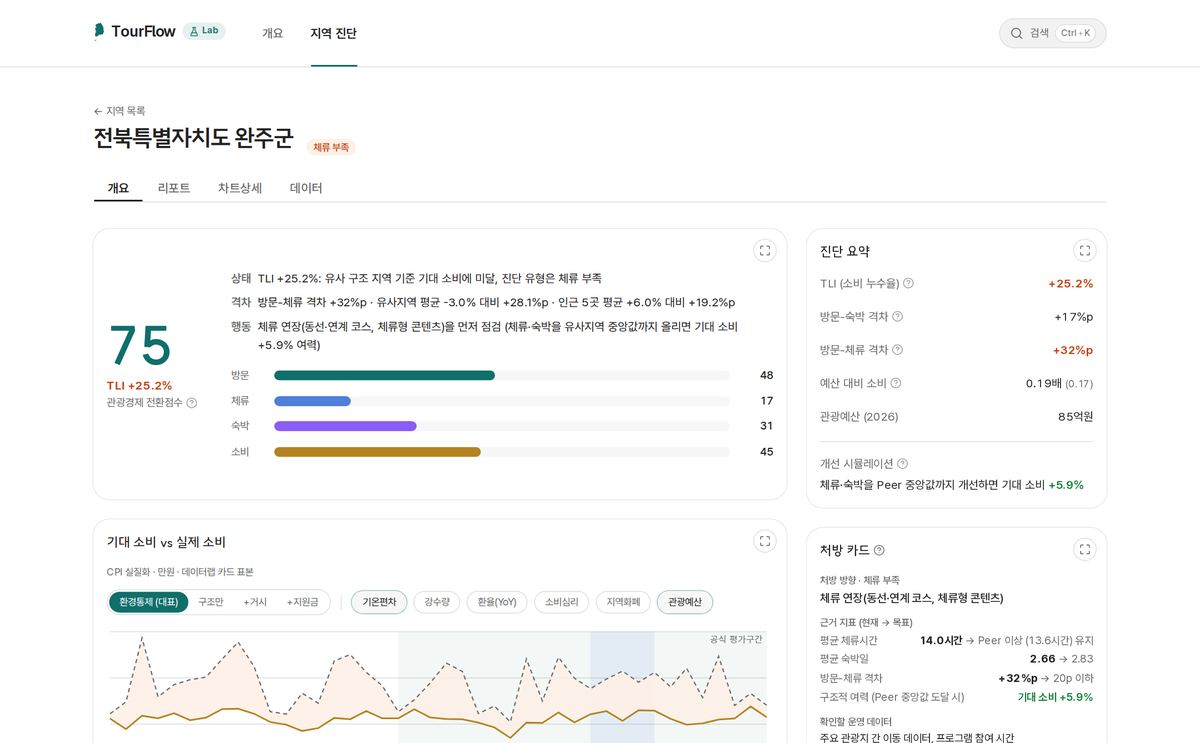Click the TourFlow logo icon
Image resolution: width=1200 pixels, height=743 pixels.
pos(99,32)
